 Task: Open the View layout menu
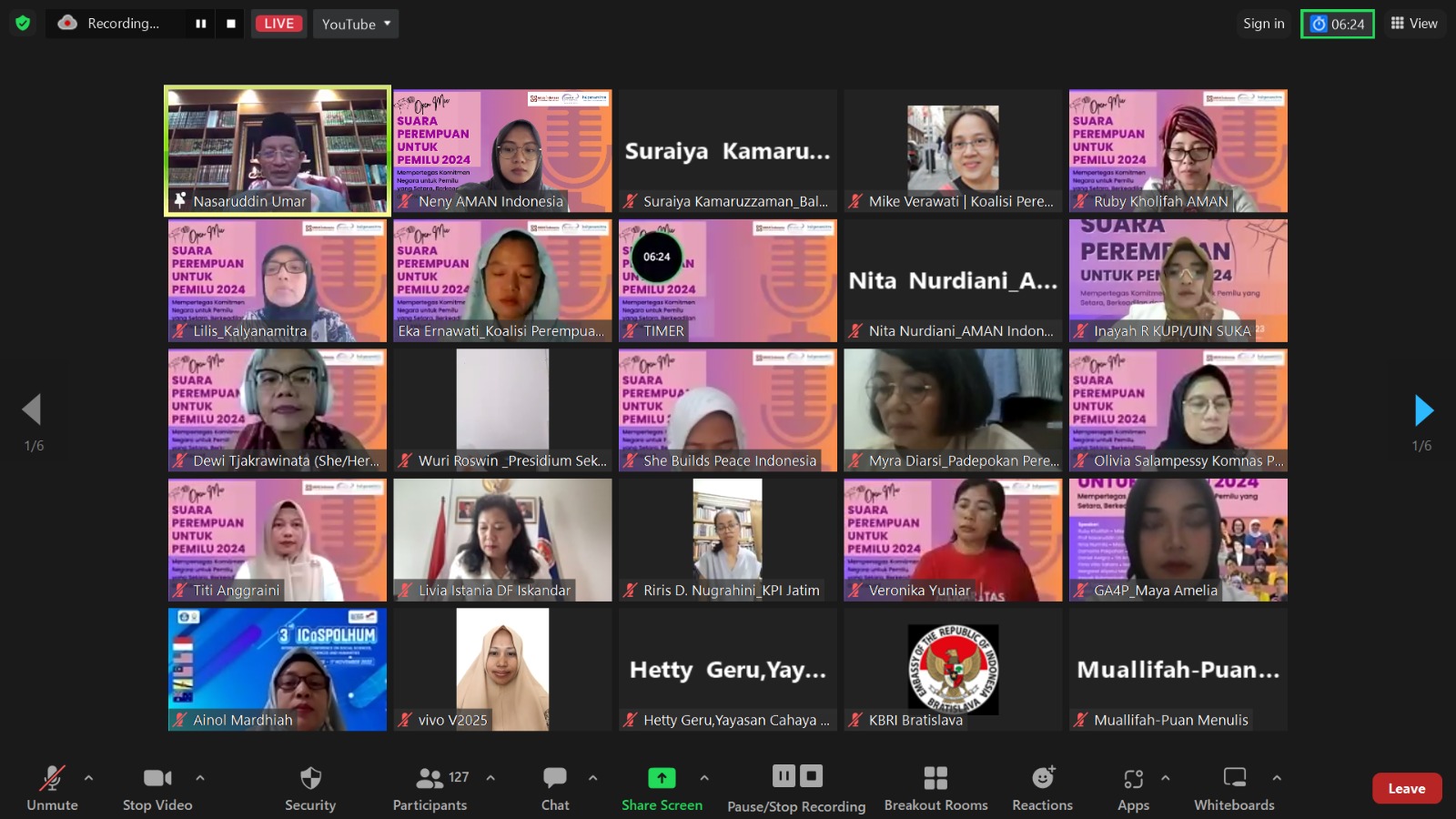point(1414,24)
